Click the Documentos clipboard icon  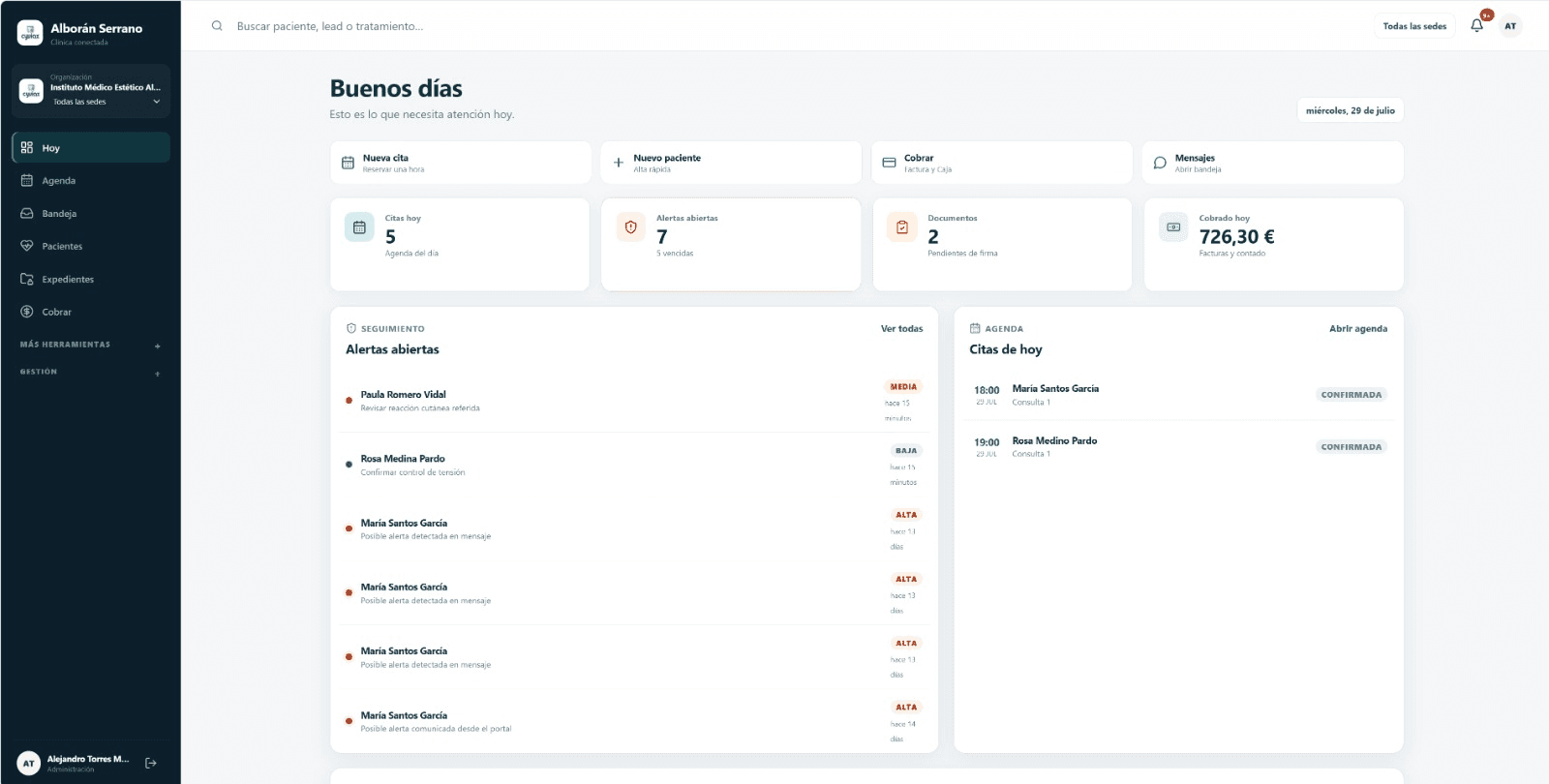coord(902,227)
